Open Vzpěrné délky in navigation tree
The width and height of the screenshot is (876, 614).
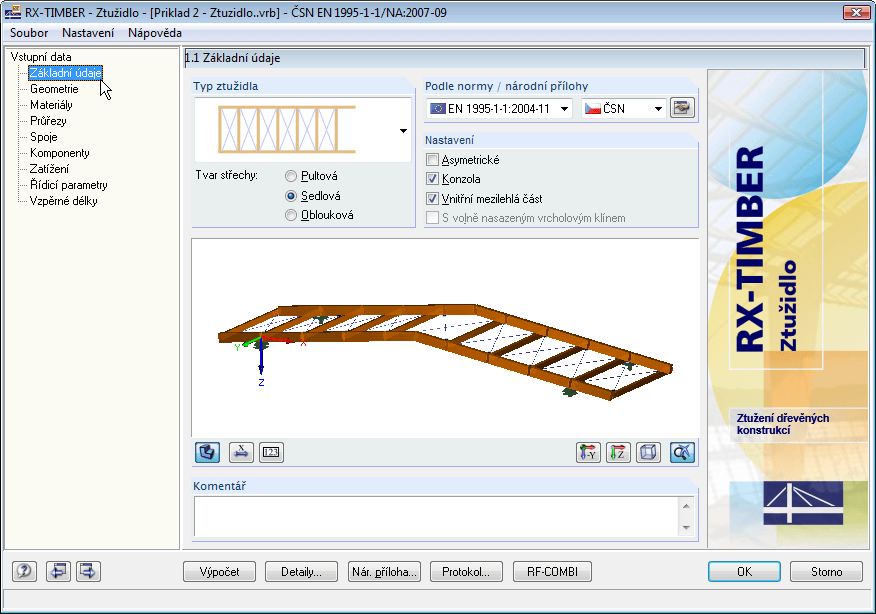[63, 201]
